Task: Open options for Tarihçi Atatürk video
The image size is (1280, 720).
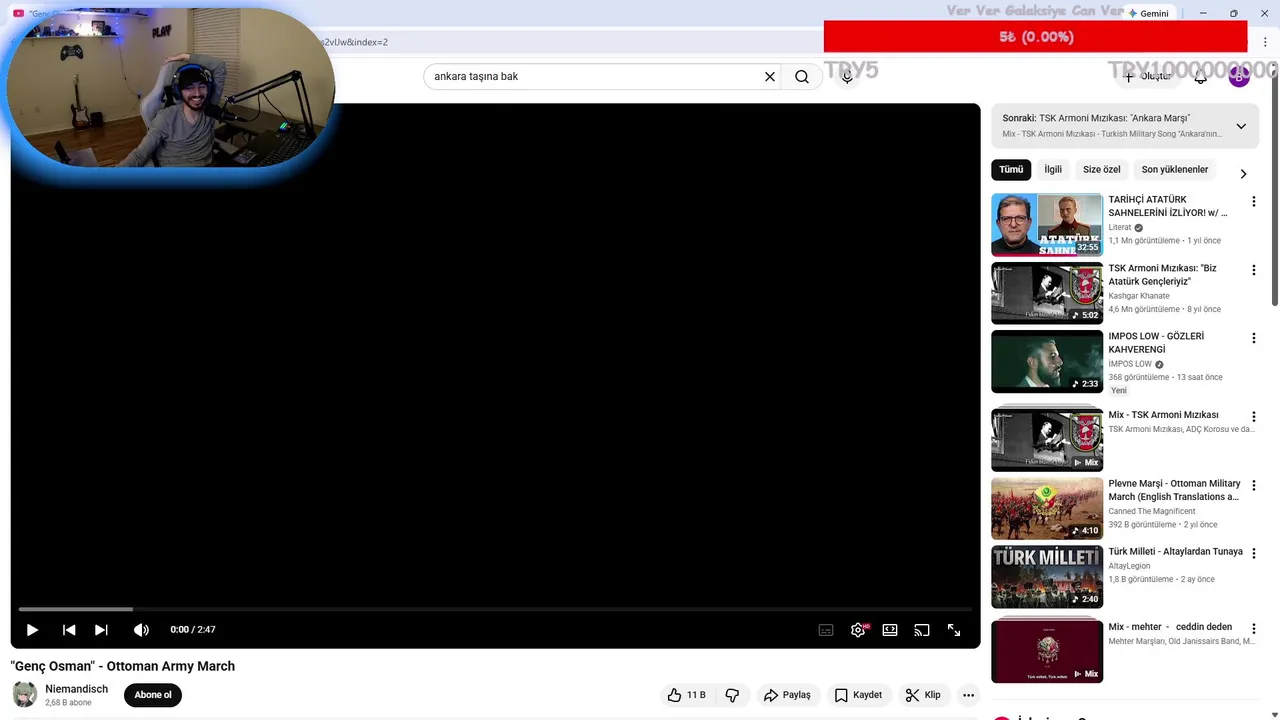Action: coord(1253,202)
